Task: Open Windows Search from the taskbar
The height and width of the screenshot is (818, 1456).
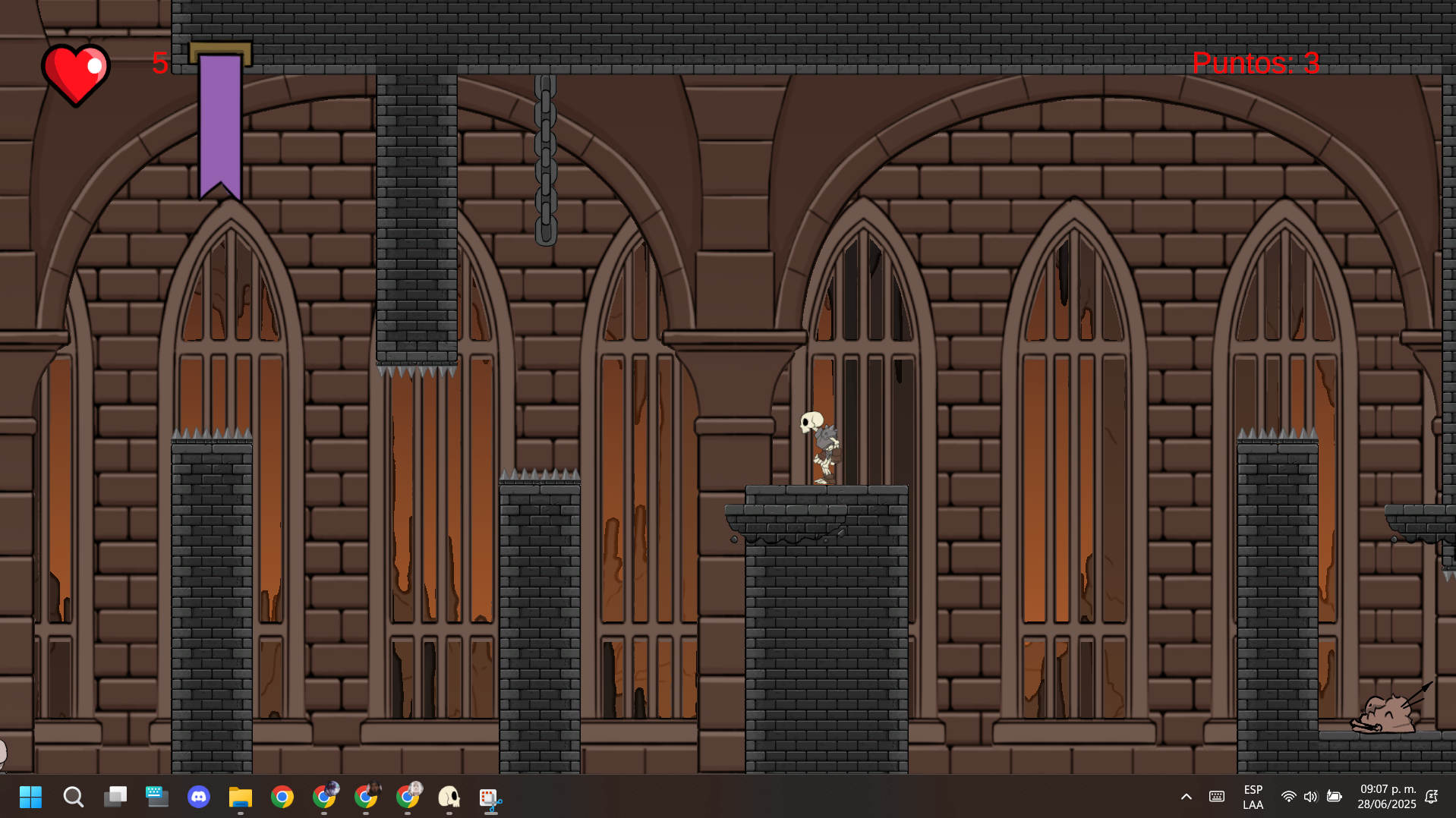Action: (73, 797)
